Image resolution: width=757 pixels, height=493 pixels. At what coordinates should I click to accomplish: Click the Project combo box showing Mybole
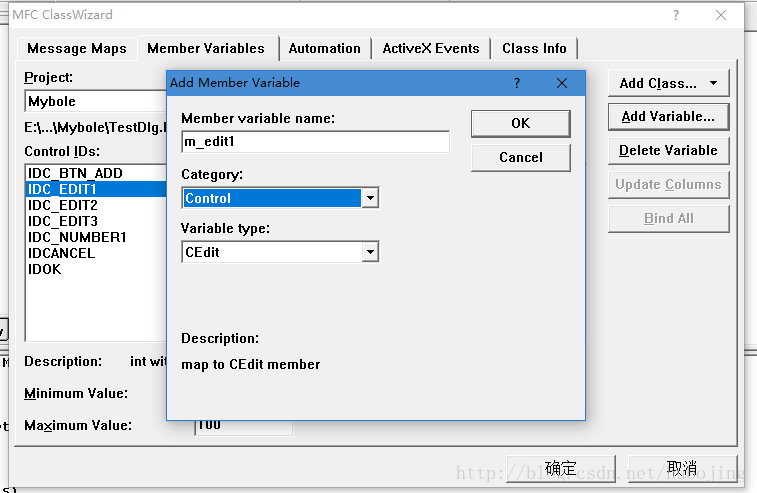95,101
